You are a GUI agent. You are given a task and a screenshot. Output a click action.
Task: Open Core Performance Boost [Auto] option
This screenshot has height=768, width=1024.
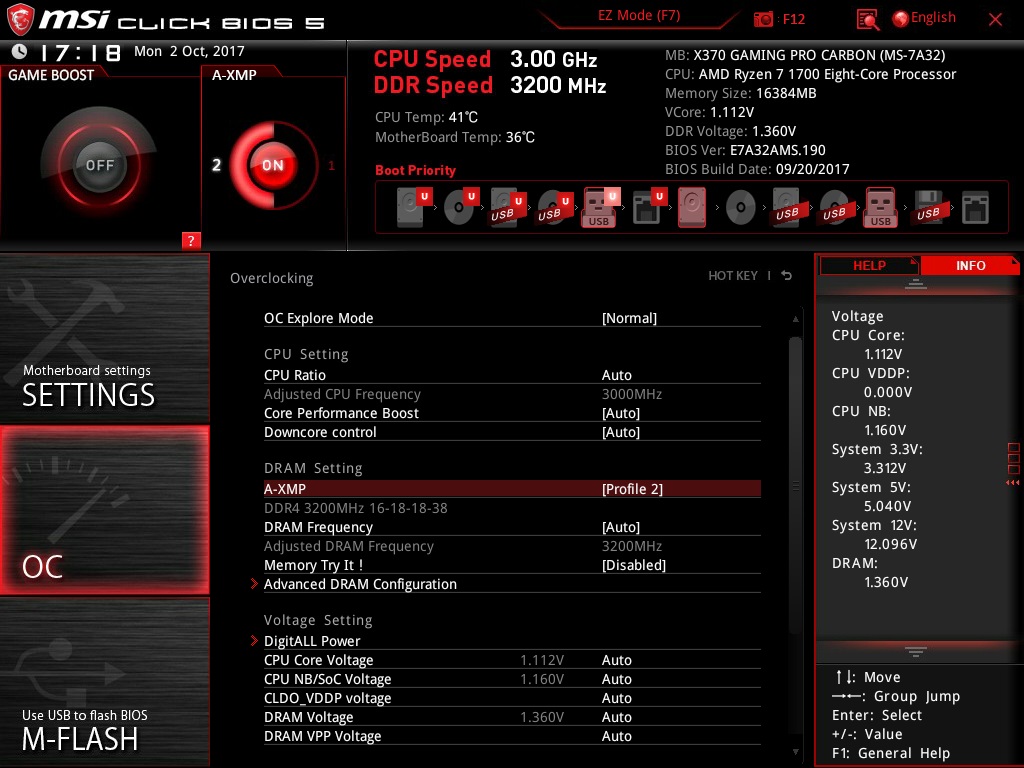click(x=512, y=413)
